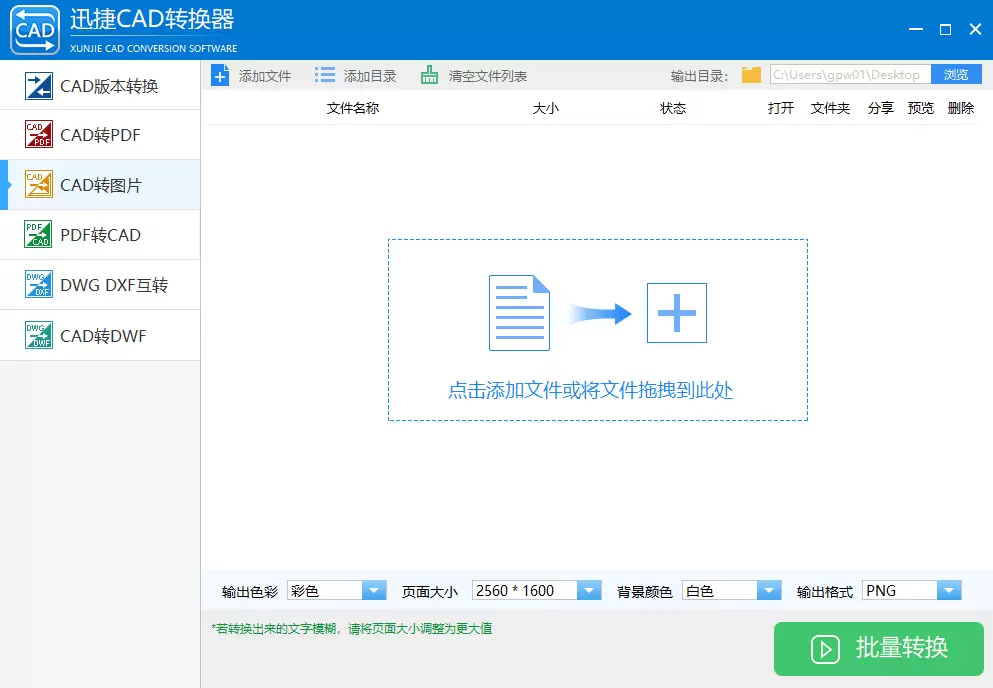Click the 添加目录 toolbar label
The image size is (993, 688).
click(x=370, y=76)
